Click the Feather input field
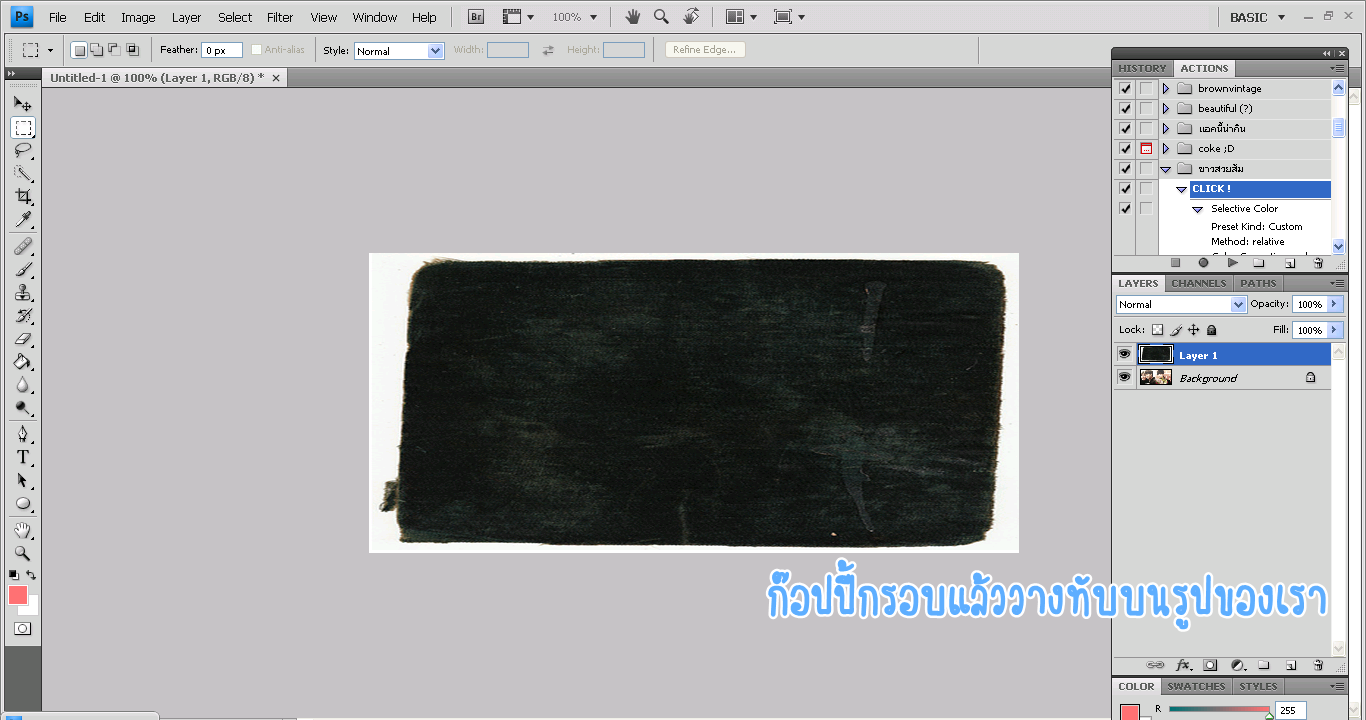1366x720 pixels. pyautogui.click(x=222, y=50)
